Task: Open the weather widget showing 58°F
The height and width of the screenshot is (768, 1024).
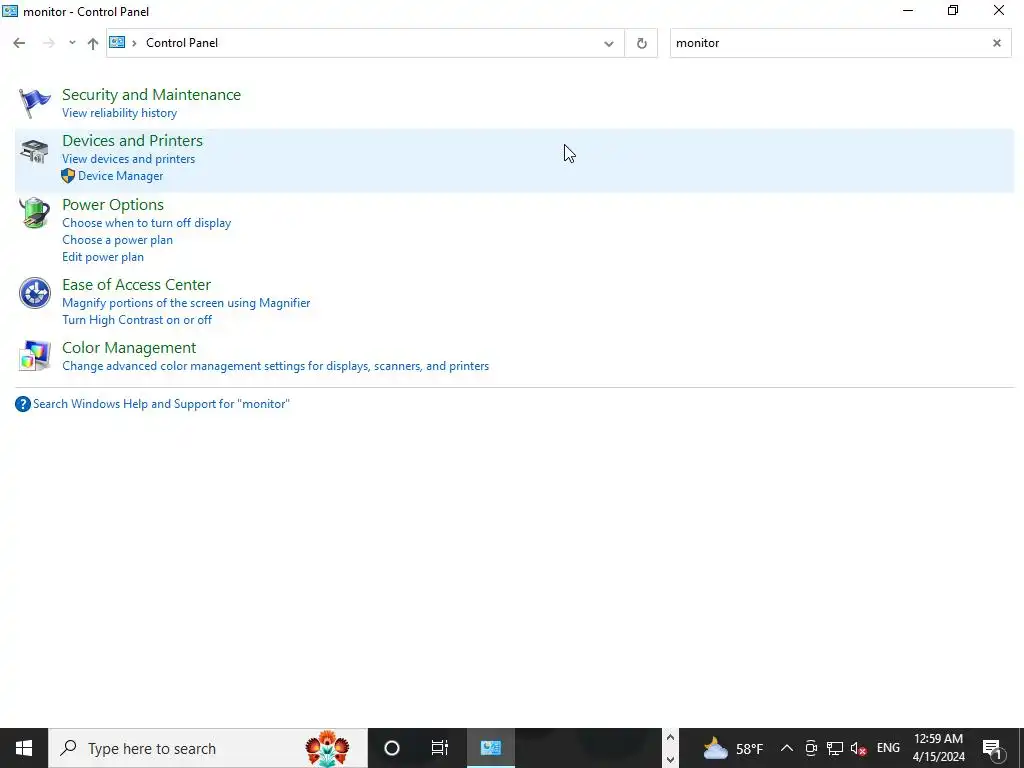Action: coord(732,748)
